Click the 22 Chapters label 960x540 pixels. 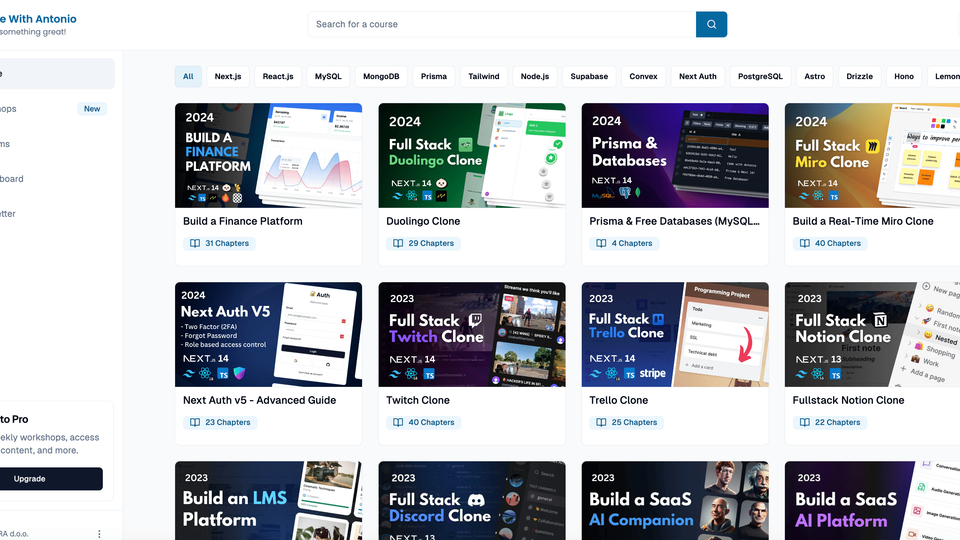point(838,422)
